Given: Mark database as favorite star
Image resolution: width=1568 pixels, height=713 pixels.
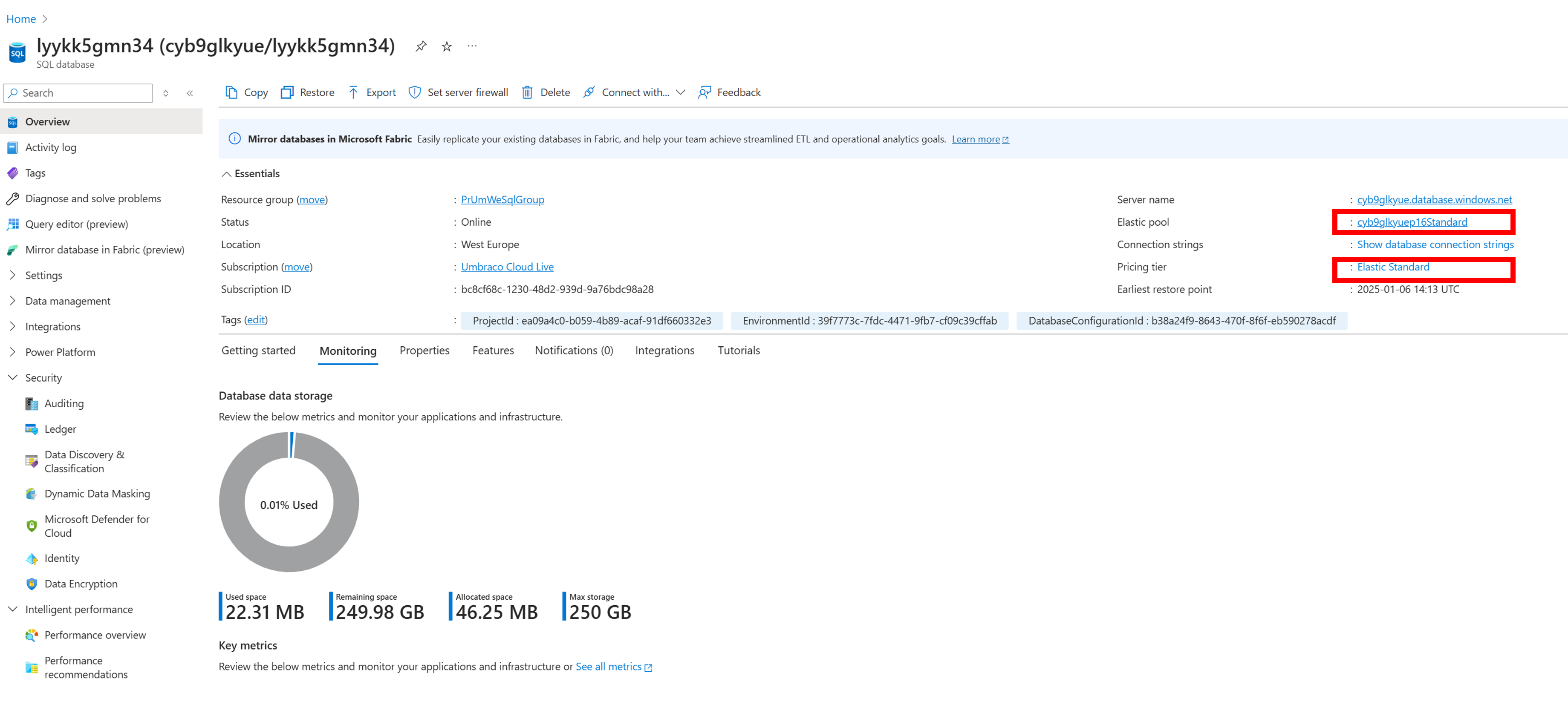Looking at the screenshot, I should click(x=447, y=46).
